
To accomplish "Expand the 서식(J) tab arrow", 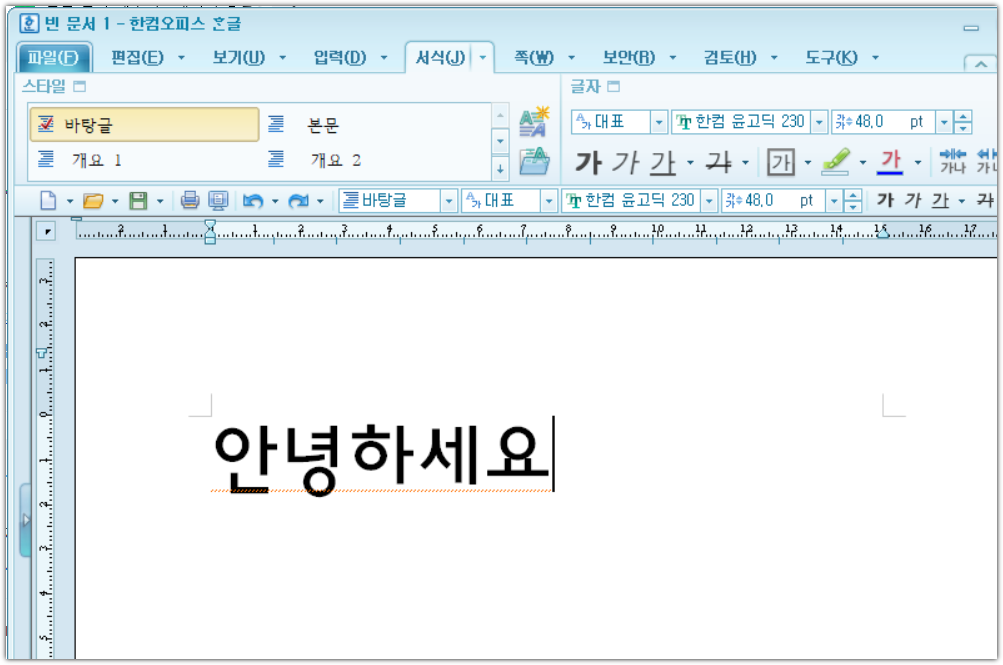I will click(x=483, y=58).
